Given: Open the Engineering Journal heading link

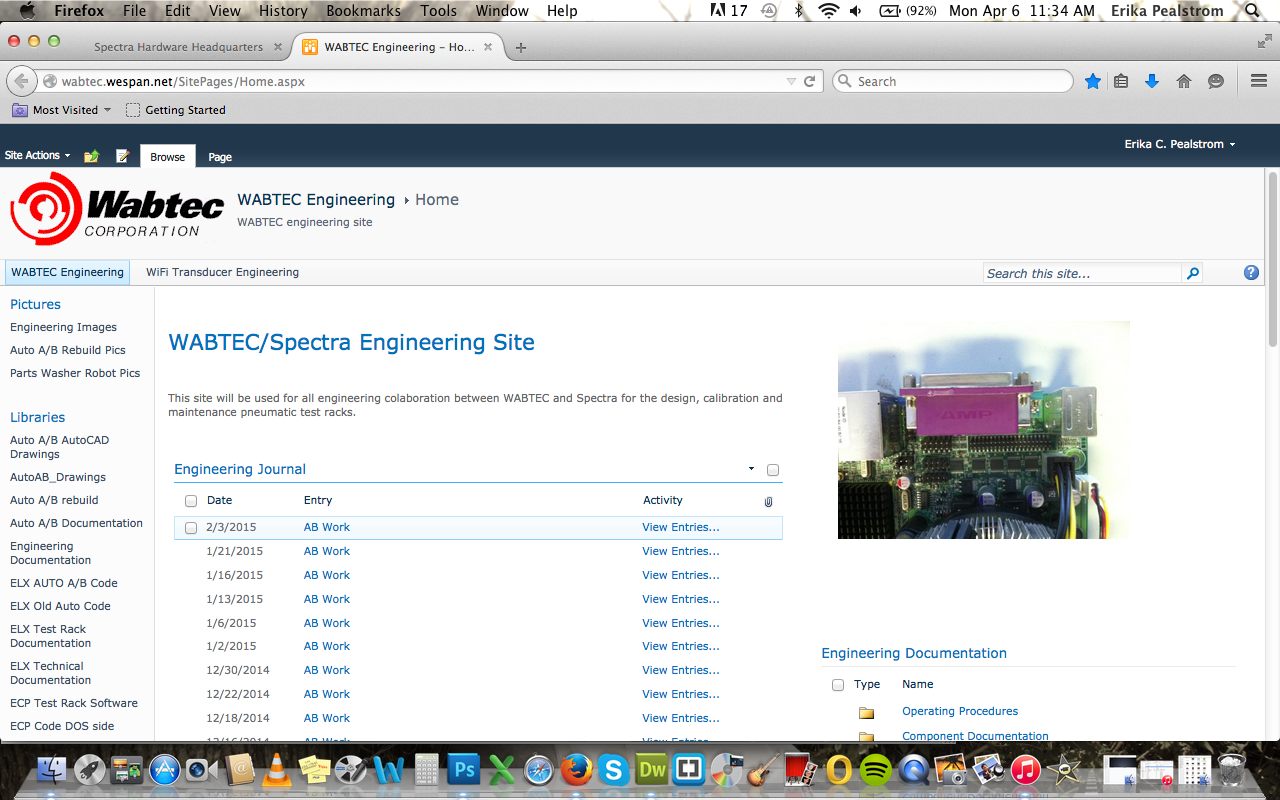Looking at the screenshot, I should (240, 469).
